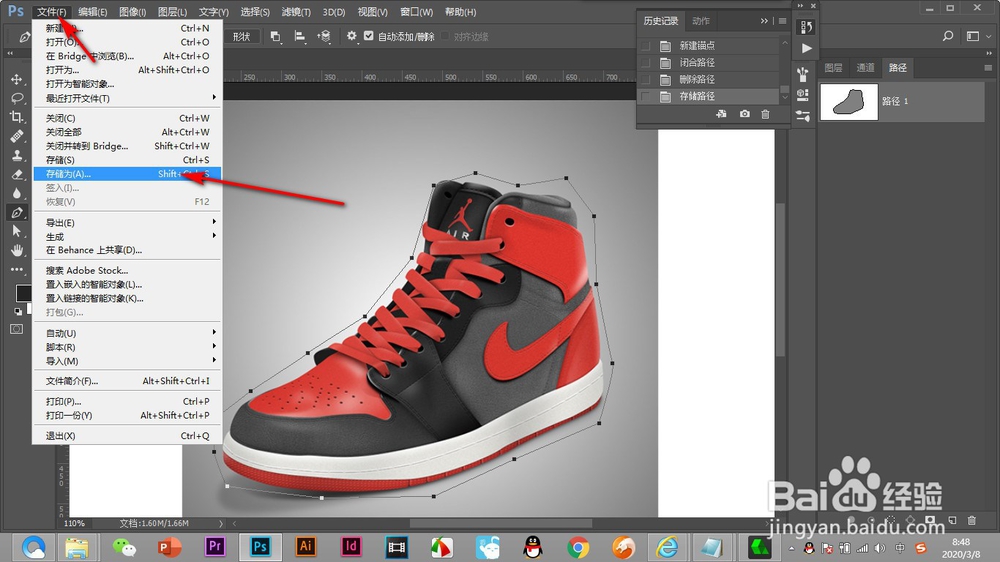1000x562 pixels.
Task: Create new snapshot camera icon
Action: tap(744, 114)
